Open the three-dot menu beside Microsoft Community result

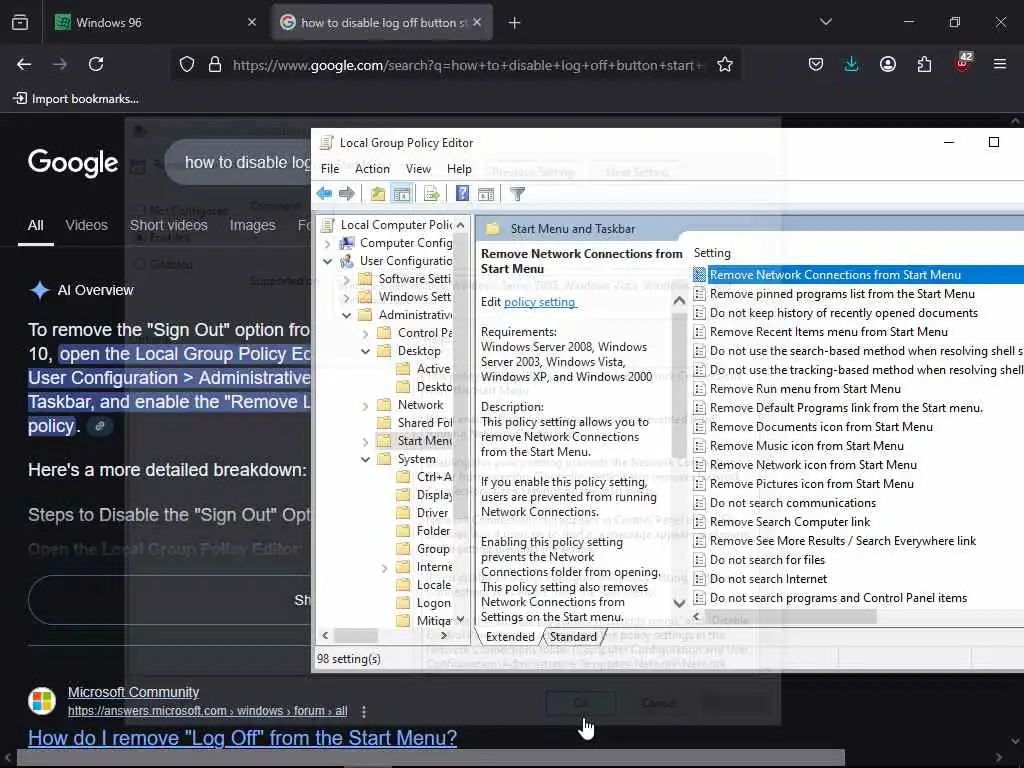tap(364, 711)
